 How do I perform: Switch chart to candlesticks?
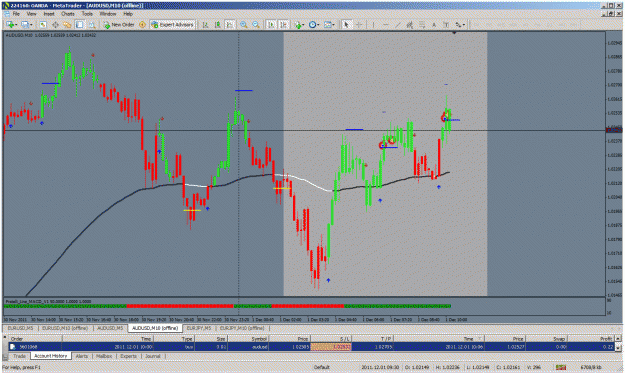(x=218, y=25)
